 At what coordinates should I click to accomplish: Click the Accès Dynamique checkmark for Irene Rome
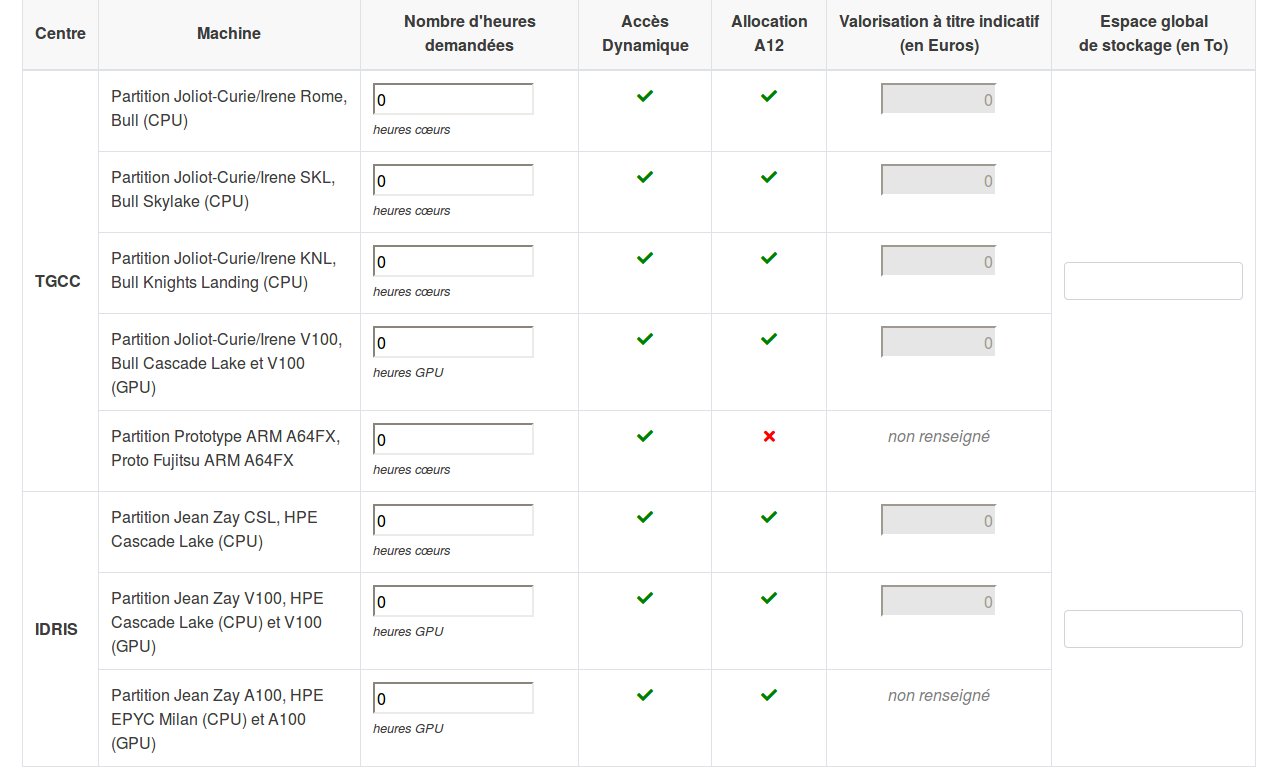(x=645, y=96)
